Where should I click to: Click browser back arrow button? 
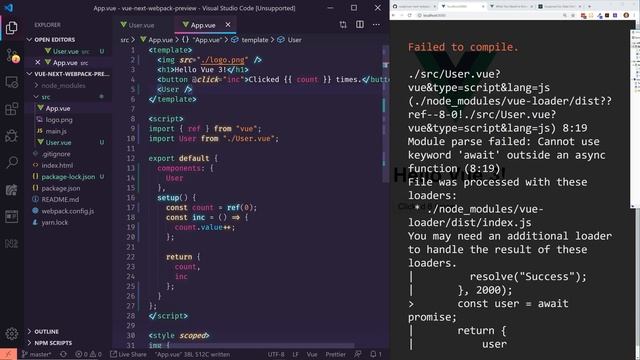click(393, 15)
